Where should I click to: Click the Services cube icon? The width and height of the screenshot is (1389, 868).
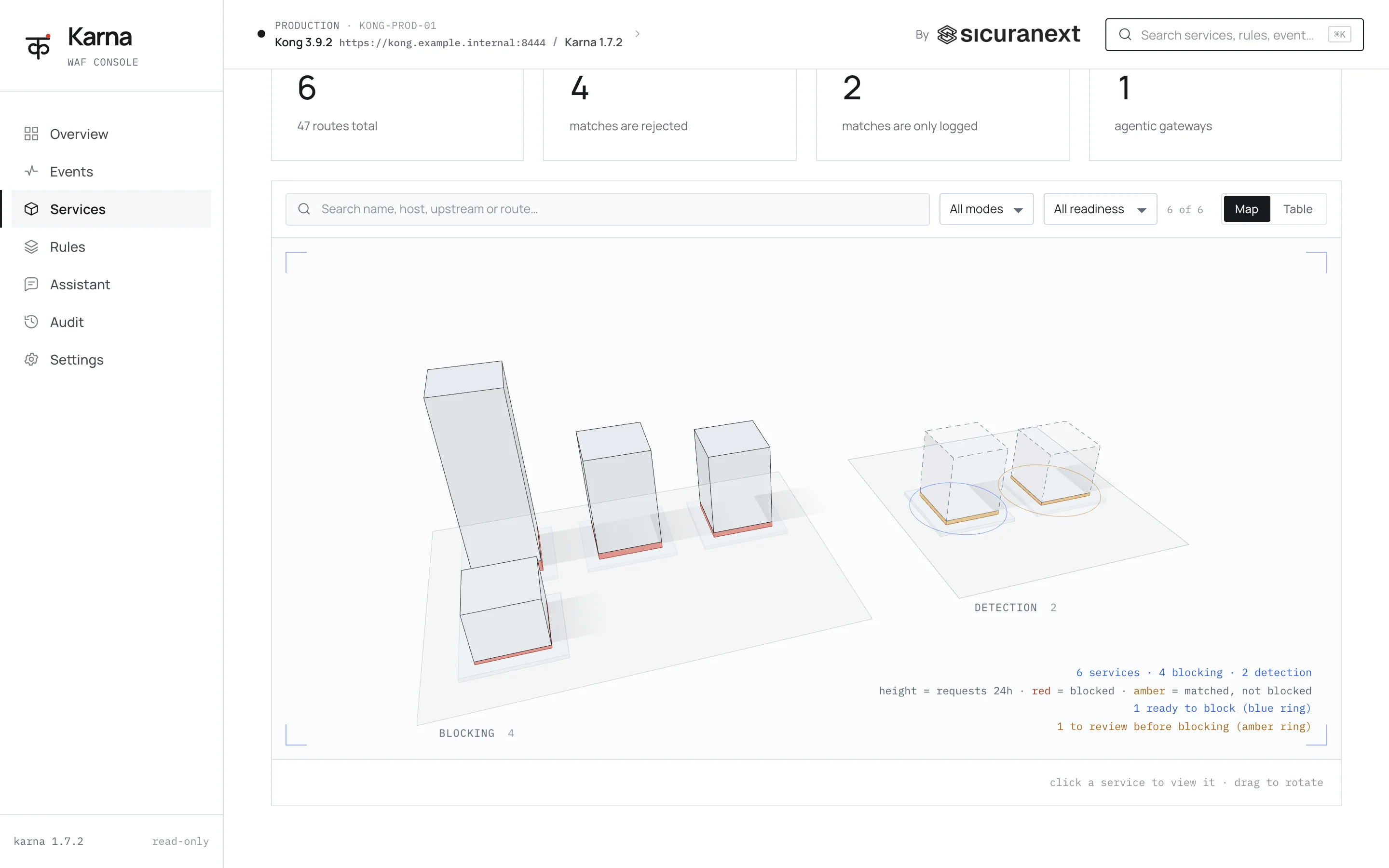(x=31, y=209)
